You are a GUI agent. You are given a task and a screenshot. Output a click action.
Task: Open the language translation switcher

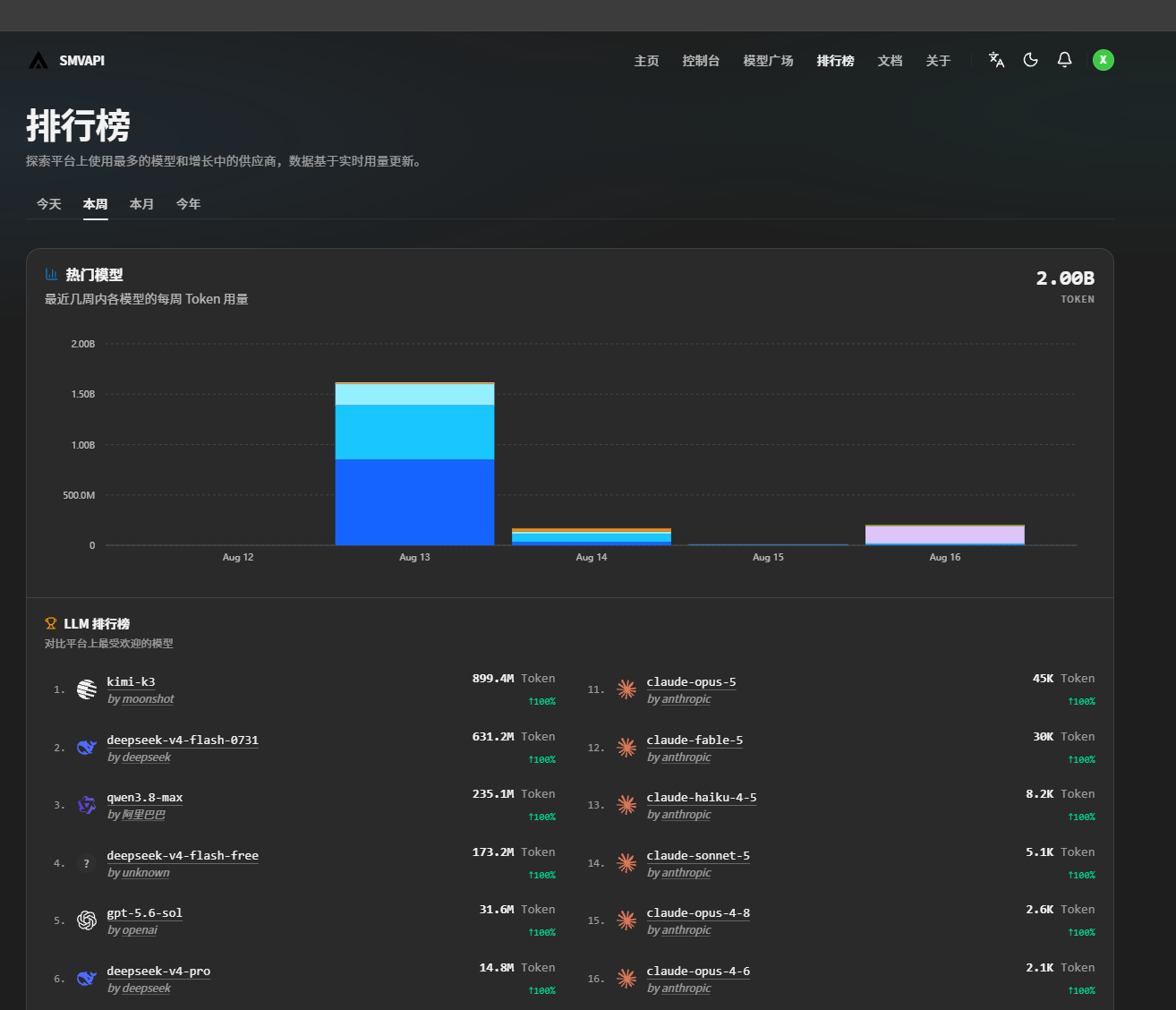pyautogui.click(x=996, y=60)
